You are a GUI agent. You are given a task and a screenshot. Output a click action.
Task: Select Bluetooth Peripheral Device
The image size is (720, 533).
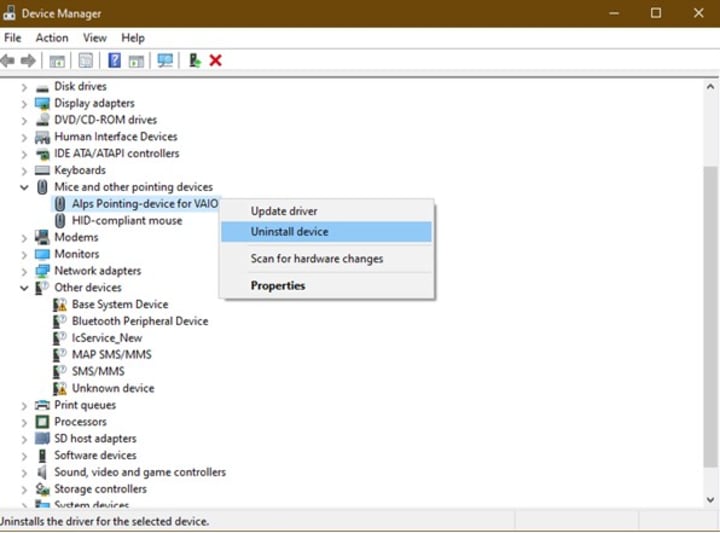click(140, 321)
